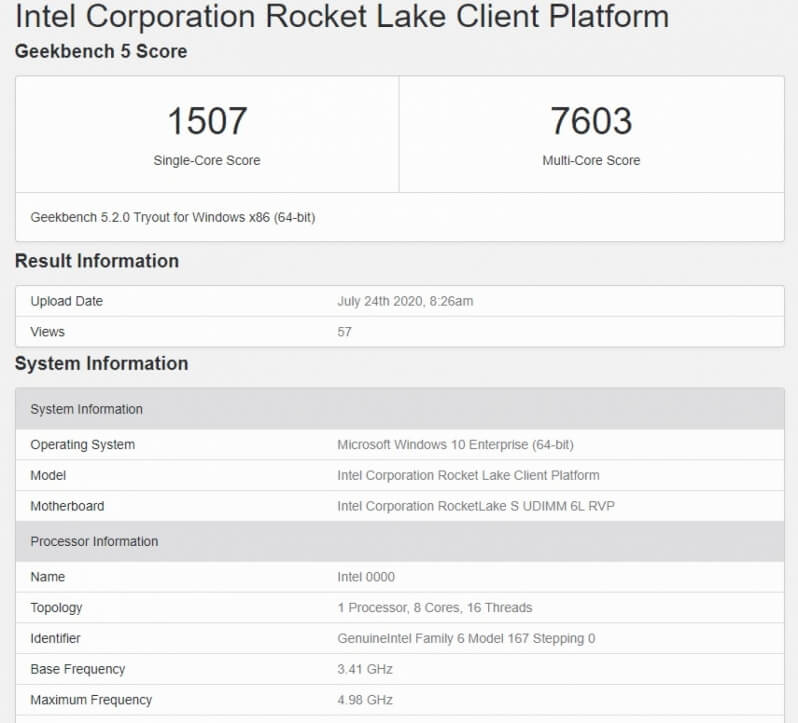The height and width of the screenshot is (723, 798).
Task: Click the Processor Information table header
Action: tap(94, 541)
